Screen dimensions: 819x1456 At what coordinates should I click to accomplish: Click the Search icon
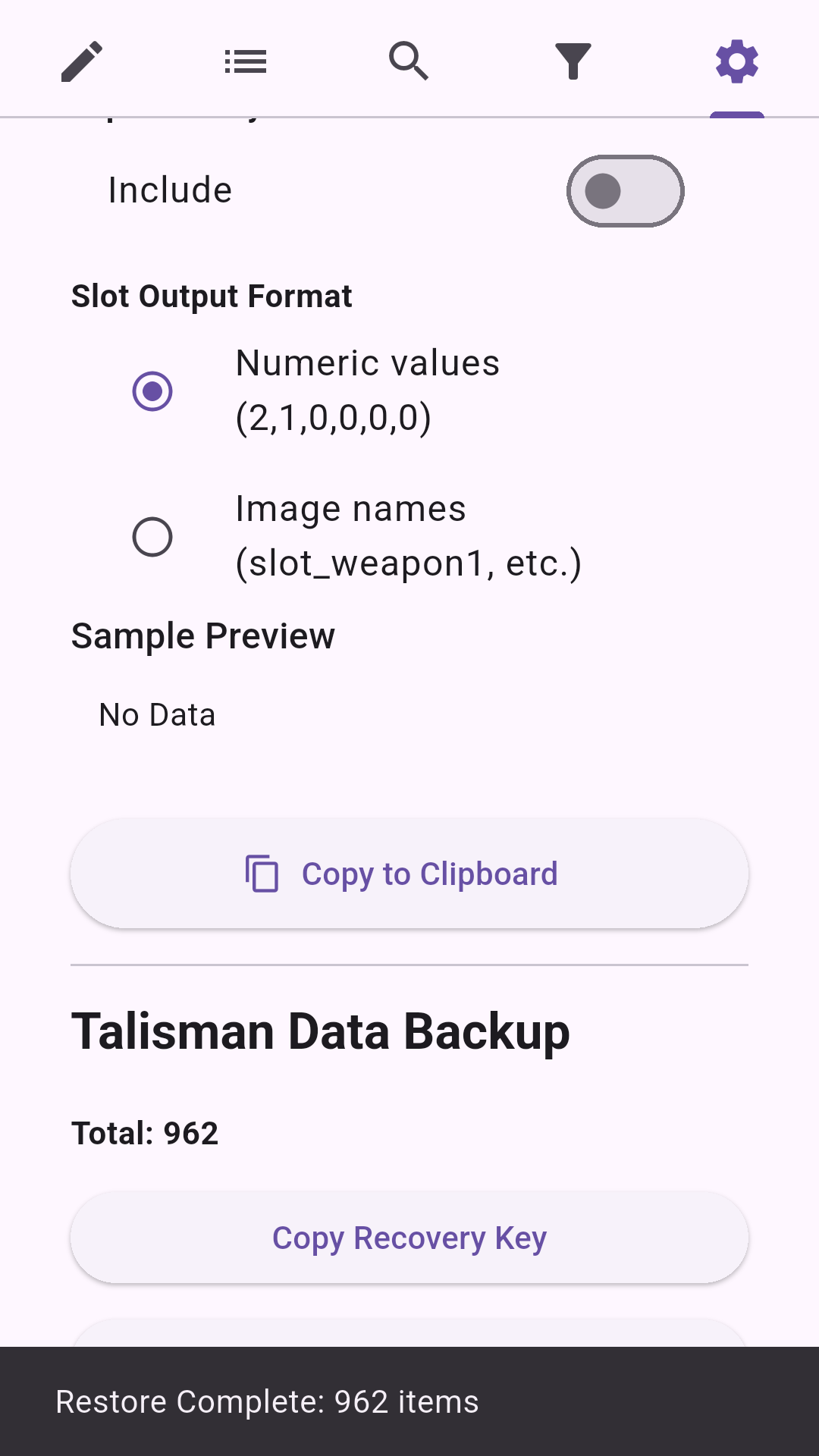coord(409,61)
